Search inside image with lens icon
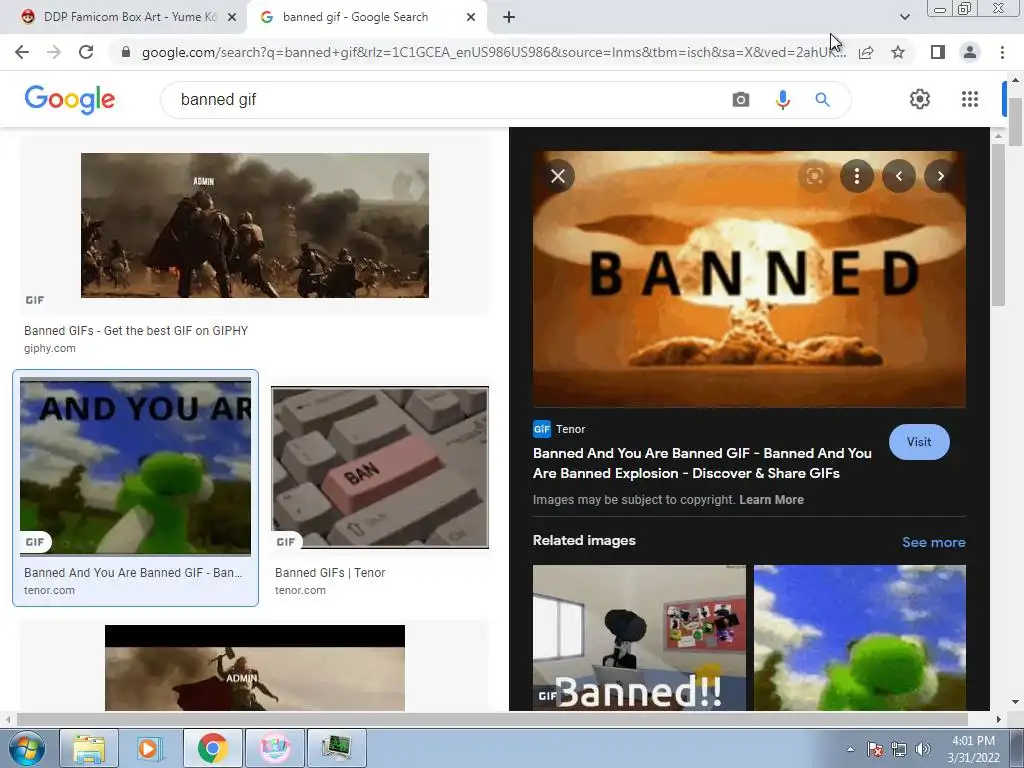This screenshot has height=768, width=1024. point(814,176)
